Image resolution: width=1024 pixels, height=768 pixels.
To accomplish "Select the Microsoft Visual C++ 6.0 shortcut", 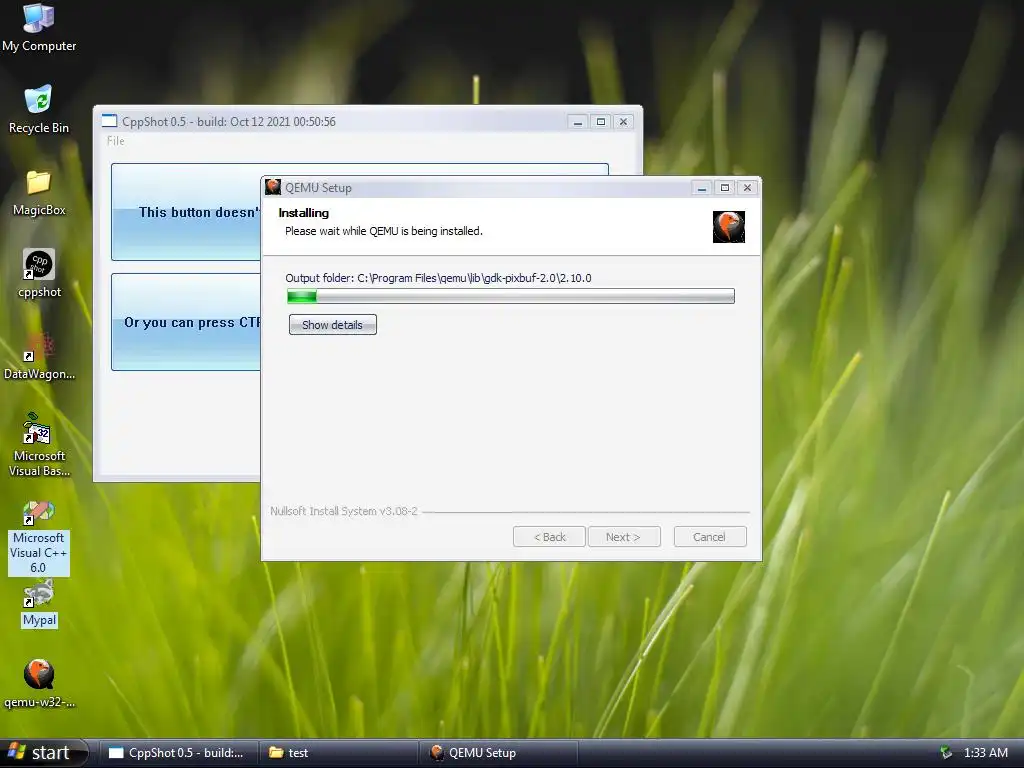I will (x=39, y=538).
